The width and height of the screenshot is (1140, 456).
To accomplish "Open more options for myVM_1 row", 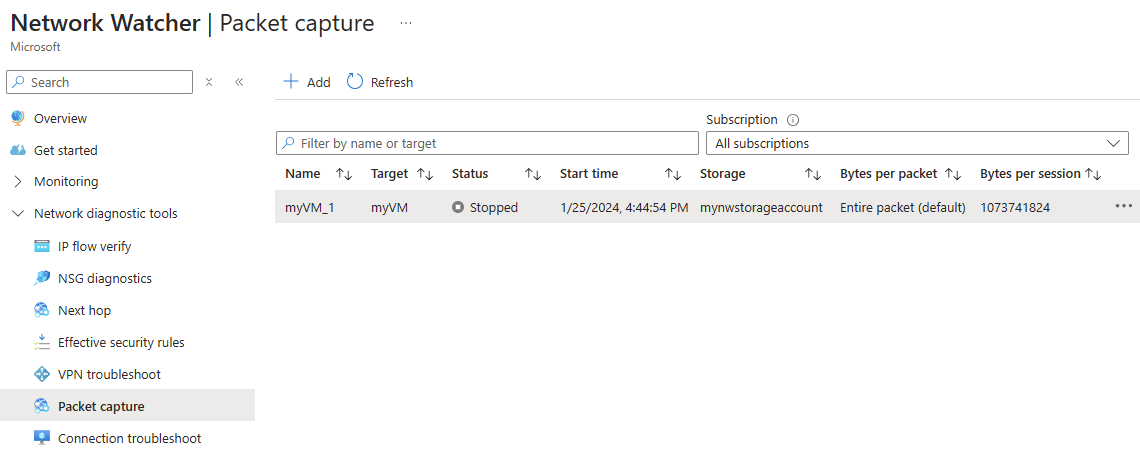I will coord(1123,207).
